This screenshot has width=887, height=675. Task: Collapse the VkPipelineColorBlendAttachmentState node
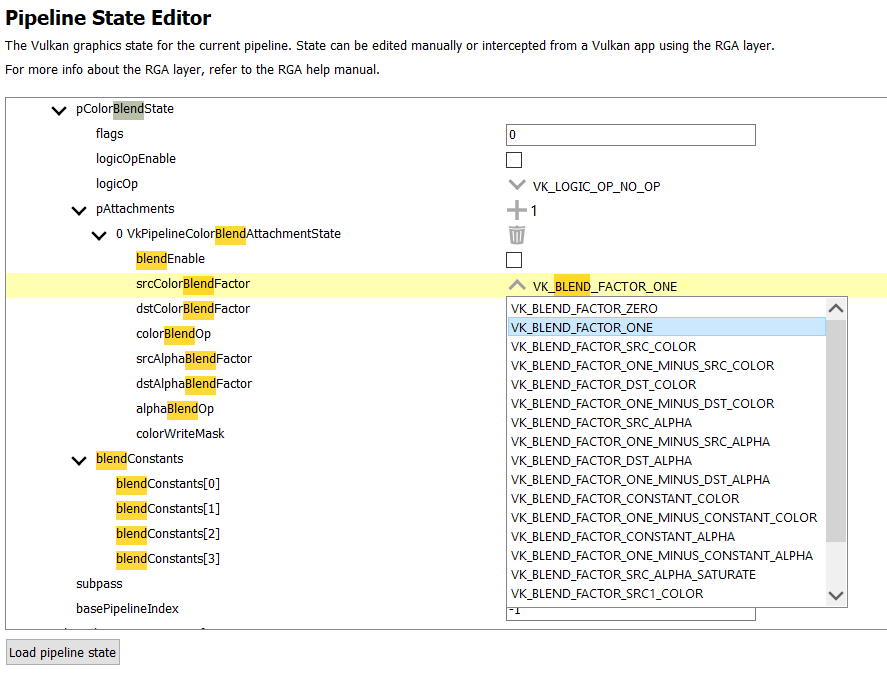coord(99,235)
